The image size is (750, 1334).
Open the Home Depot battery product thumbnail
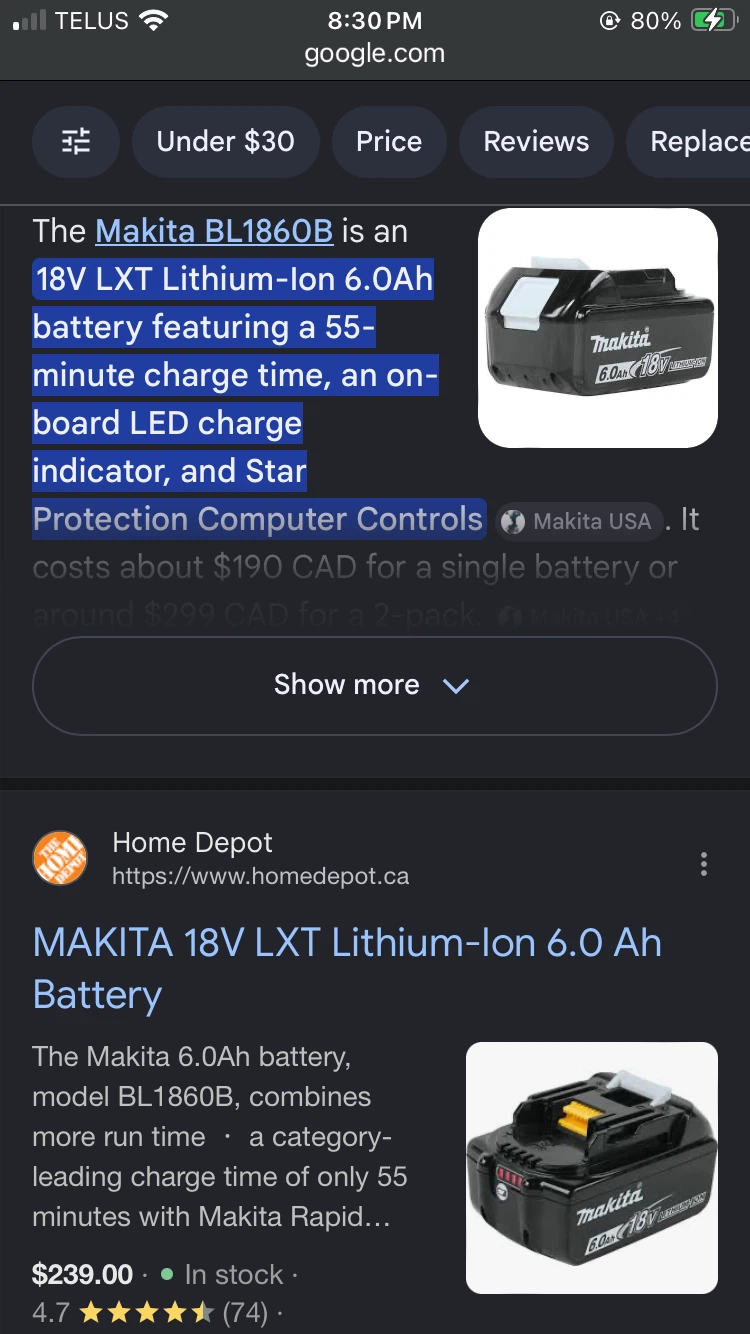point(592,1168)
